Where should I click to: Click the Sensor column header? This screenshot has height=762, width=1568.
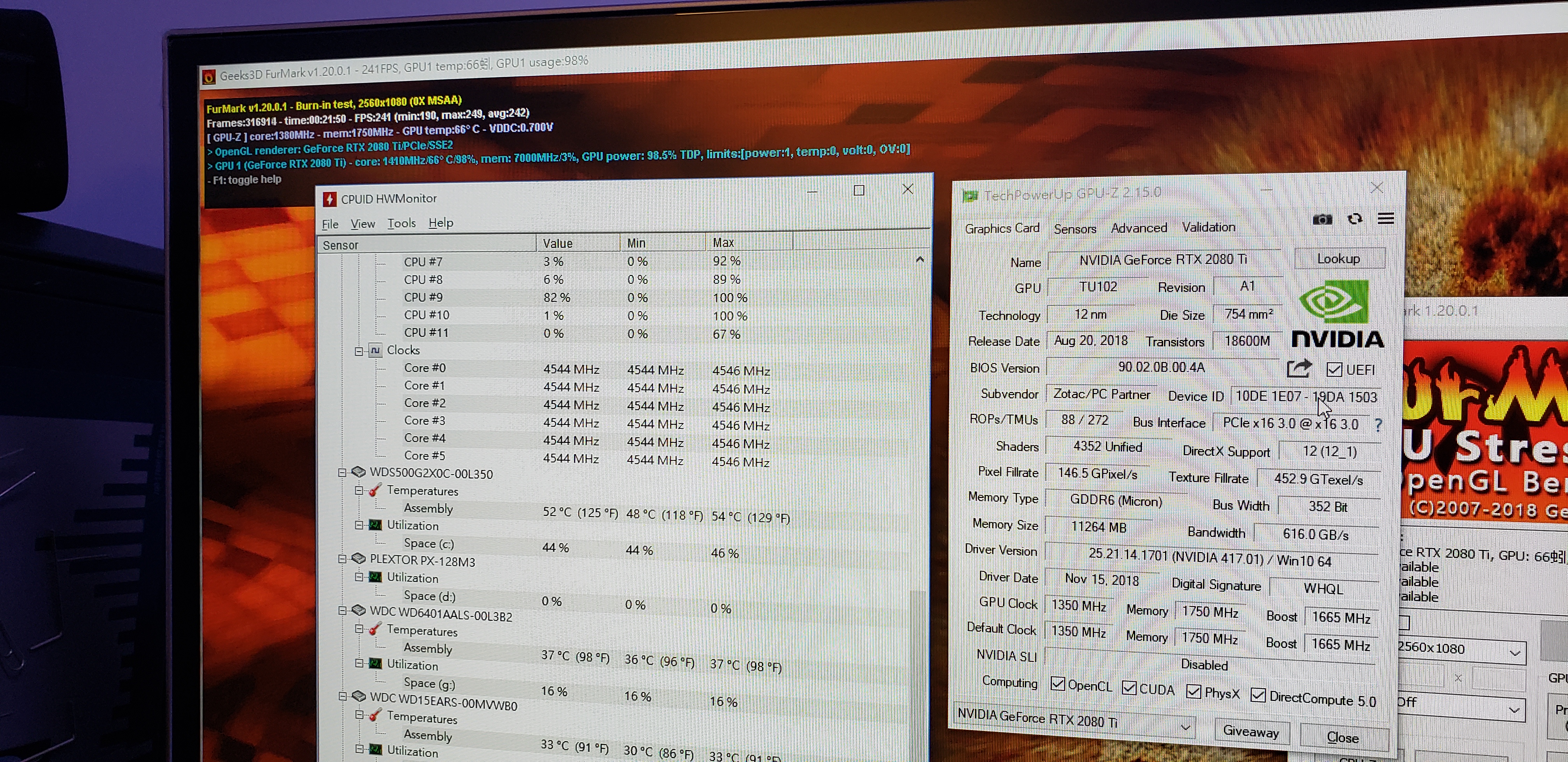[426, 245]
